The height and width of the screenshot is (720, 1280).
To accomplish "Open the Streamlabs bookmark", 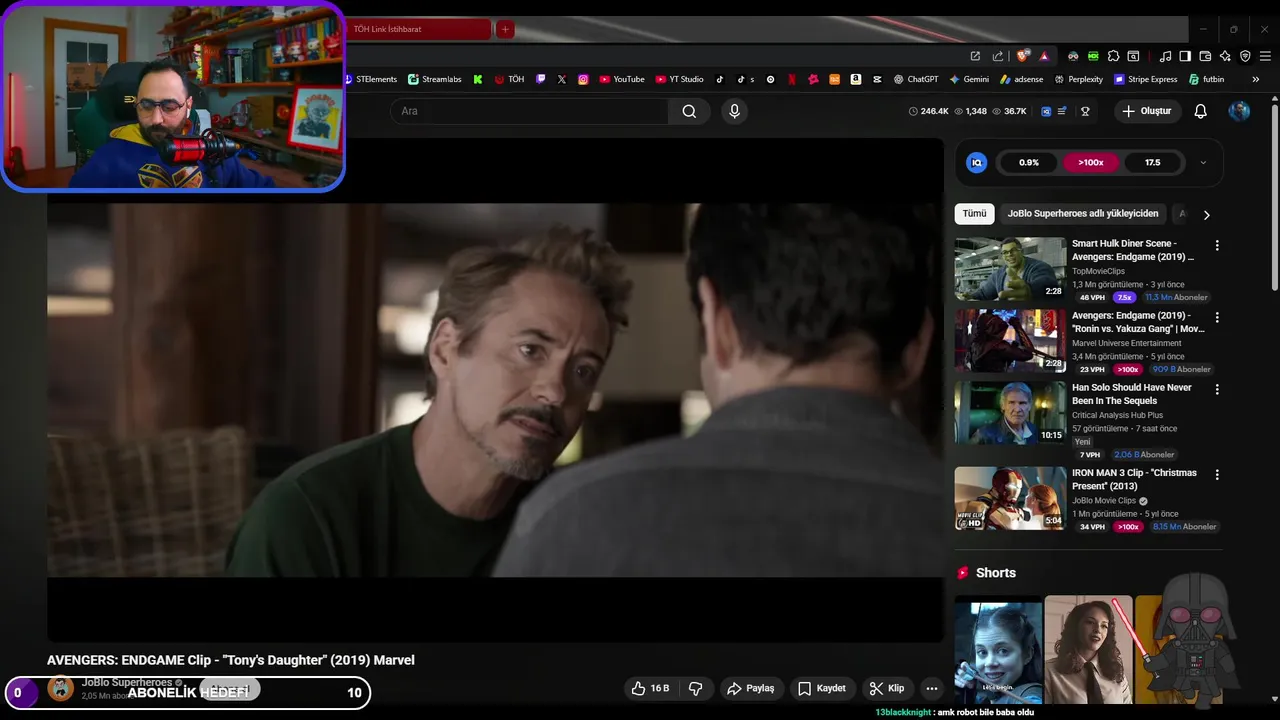I will [435, 79].
